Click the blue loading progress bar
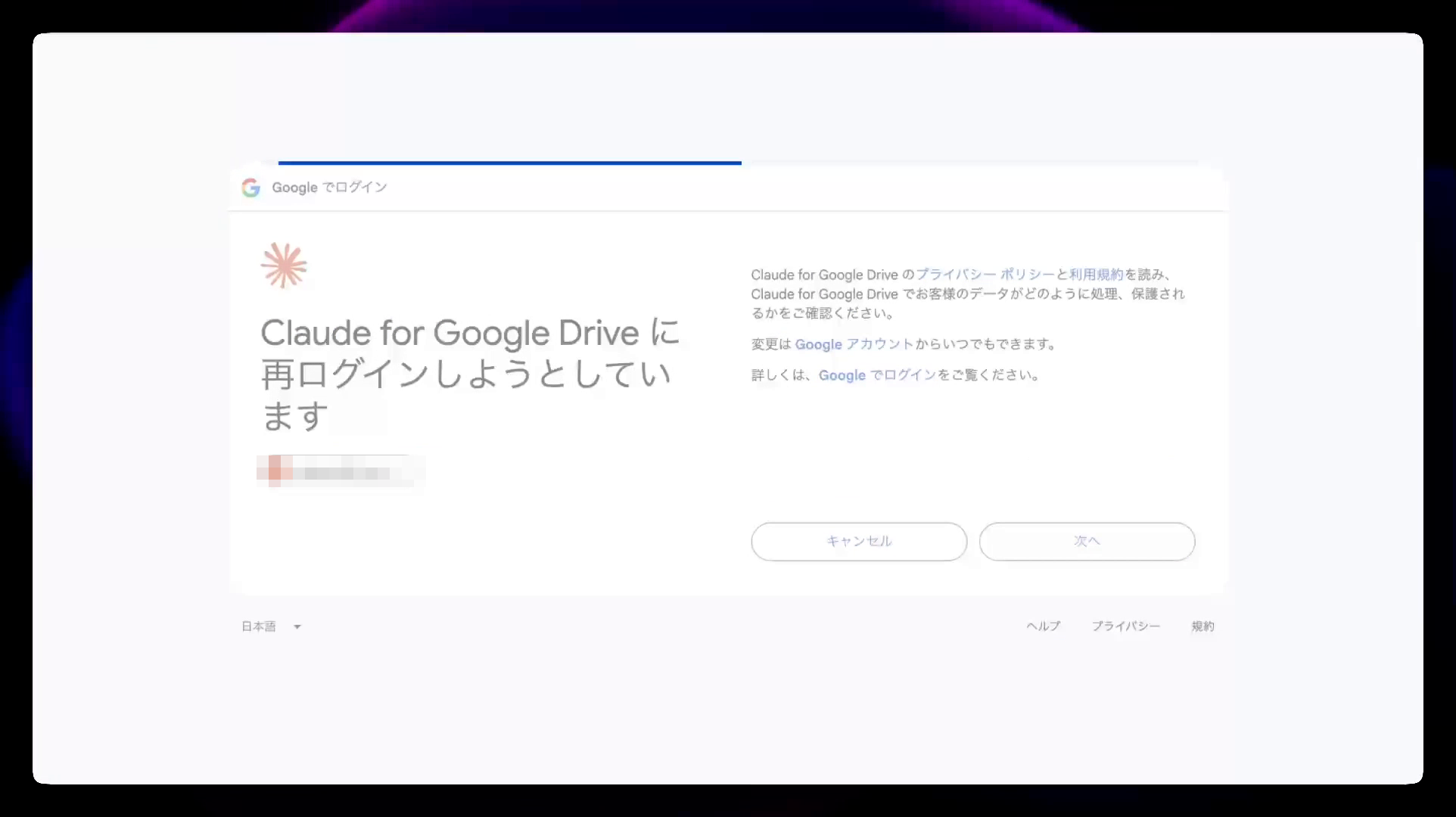 click(510, 163)
